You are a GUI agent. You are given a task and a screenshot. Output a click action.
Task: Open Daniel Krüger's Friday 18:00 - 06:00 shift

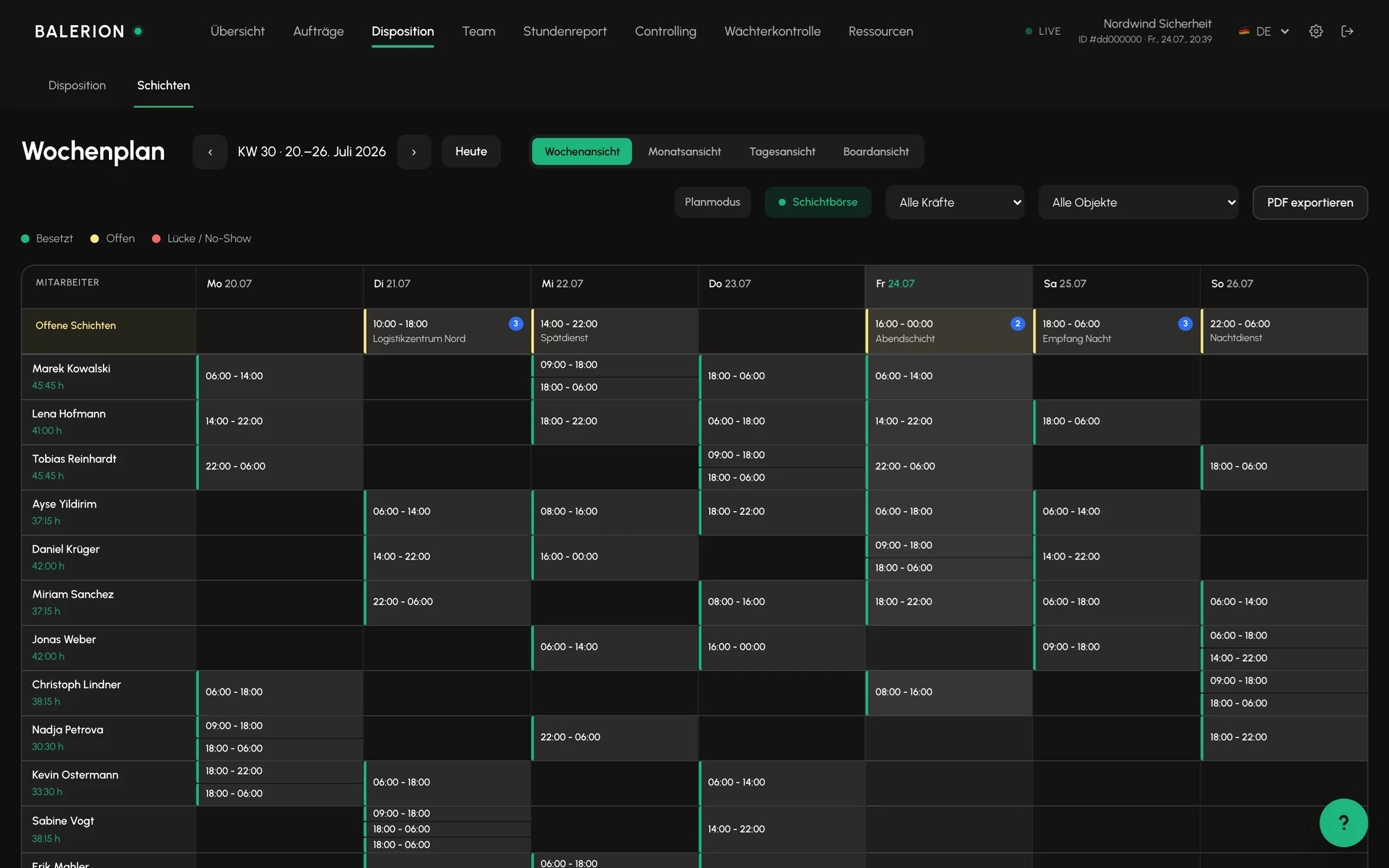(x=949, y=568)
